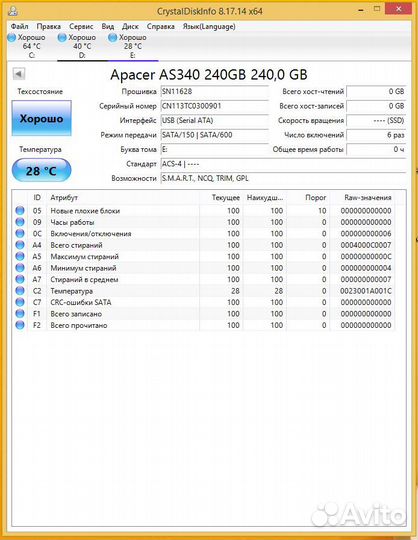Open the Справка menu
The height and width of the screenshot is (540, 418).
(160, 27)
